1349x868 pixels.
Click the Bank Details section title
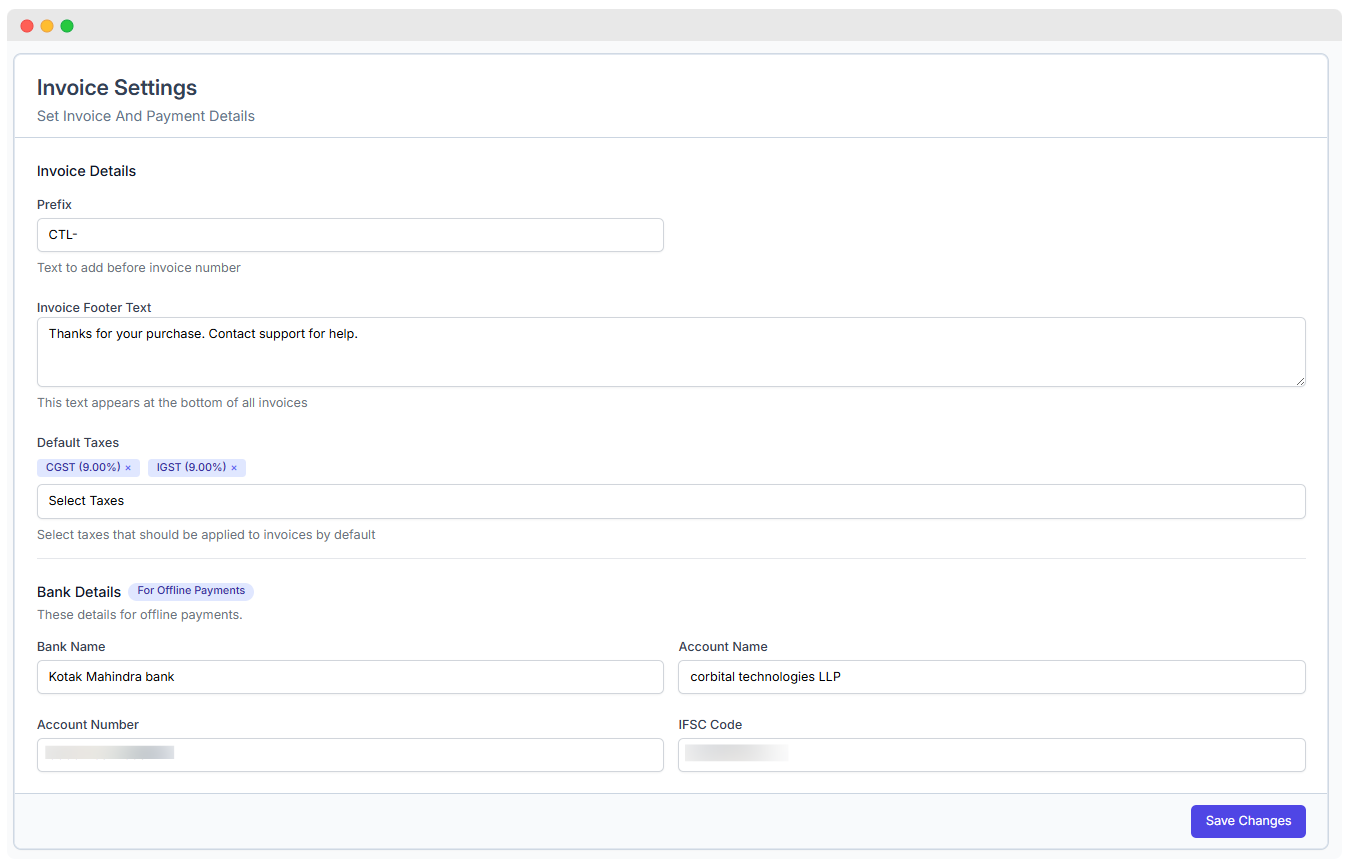79,592
